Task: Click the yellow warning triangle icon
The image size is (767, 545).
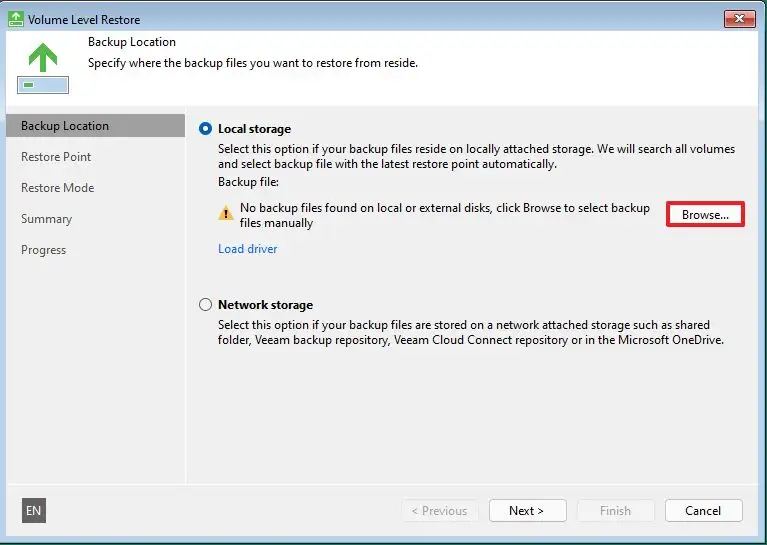Action: pos(226,213)
